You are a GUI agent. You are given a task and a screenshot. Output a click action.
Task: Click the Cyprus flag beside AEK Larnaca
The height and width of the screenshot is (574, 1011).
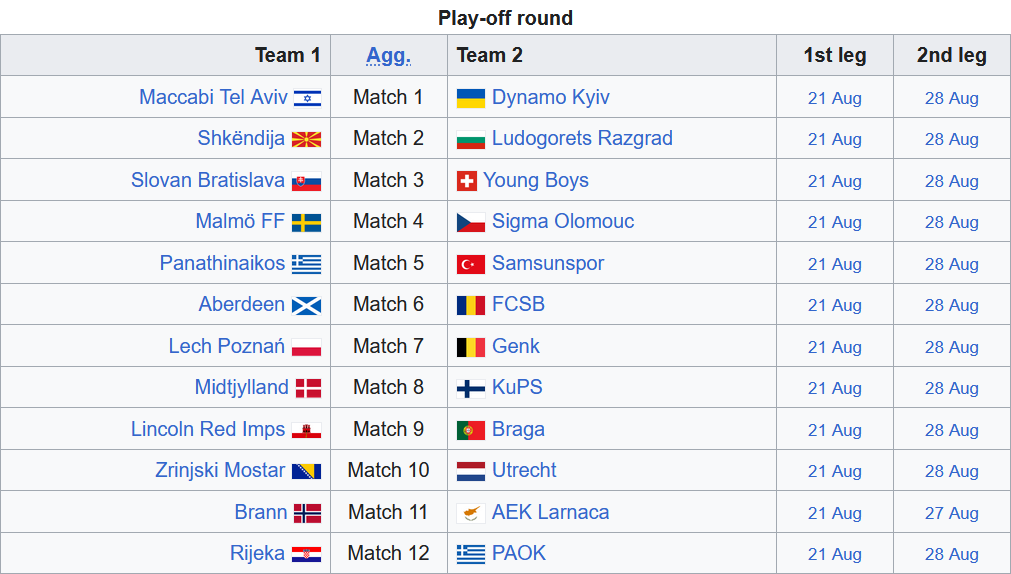pos(471,513)
